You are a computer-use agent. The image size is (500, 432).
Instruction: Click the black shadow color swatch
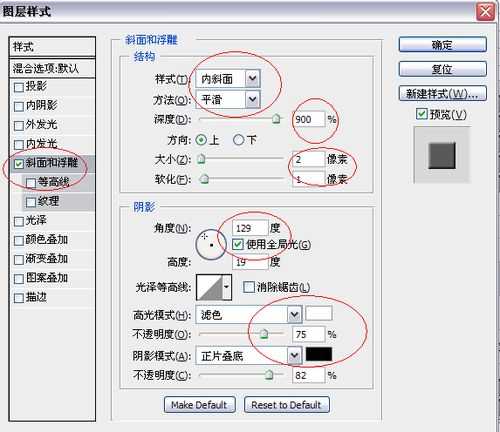tap(319, 354)
